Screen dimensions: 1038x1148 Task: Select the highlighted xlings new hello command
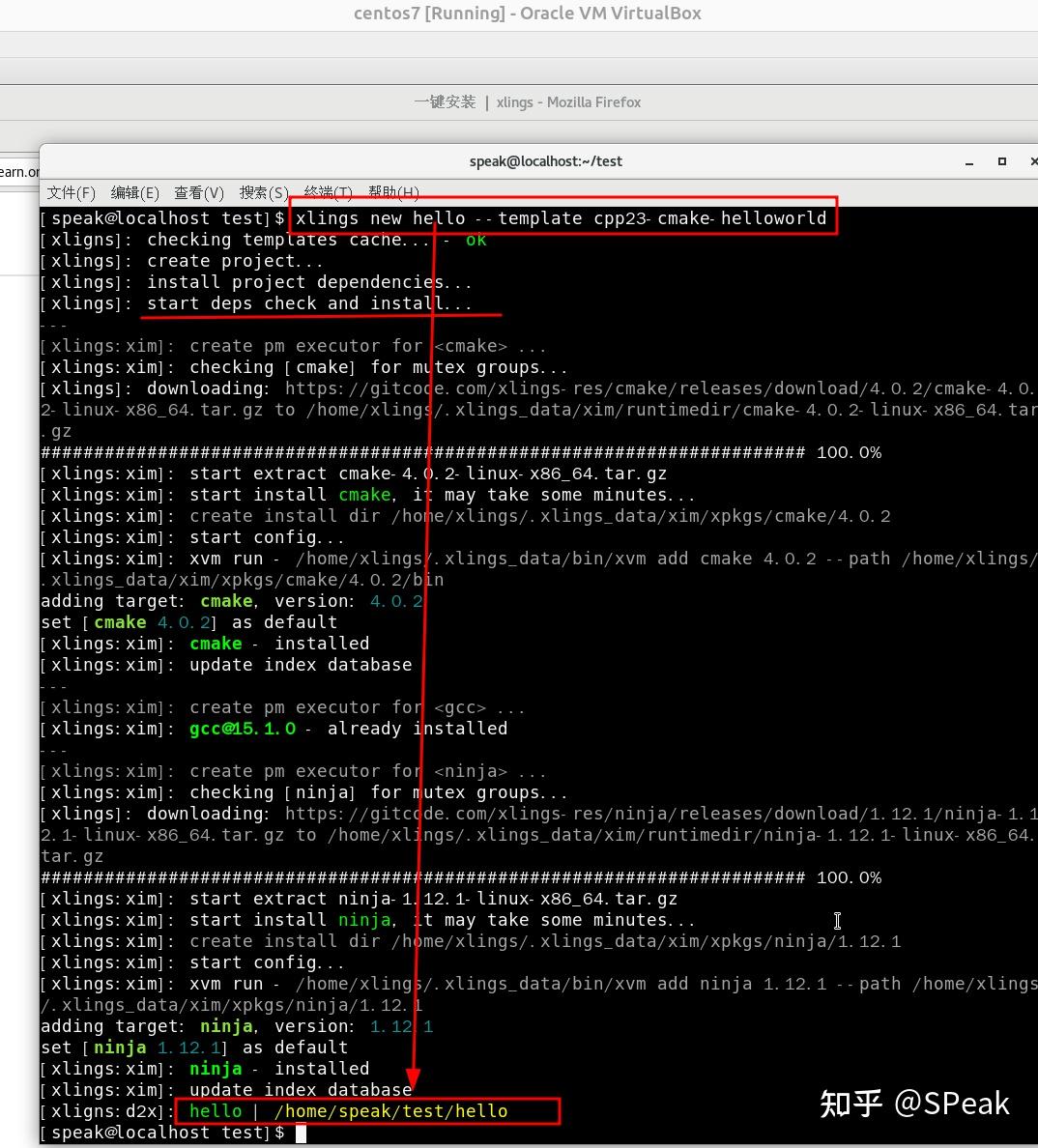[x=561, y=218]
